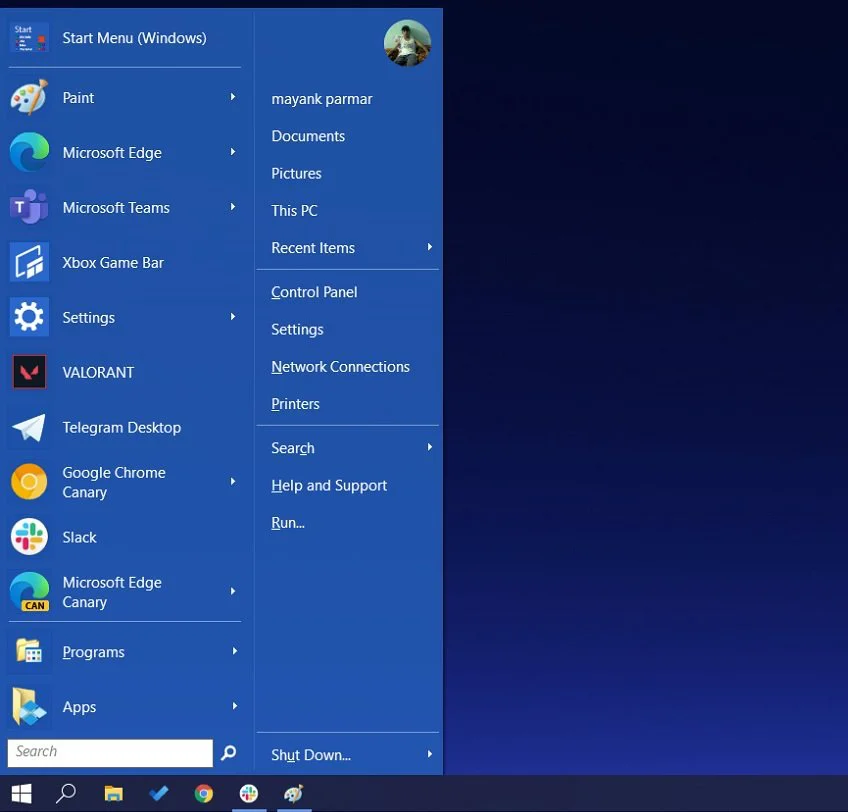This screenshot has width=848, height=812.
Task: Open Google Chrome from the taskbar
Action: [204, 794]
